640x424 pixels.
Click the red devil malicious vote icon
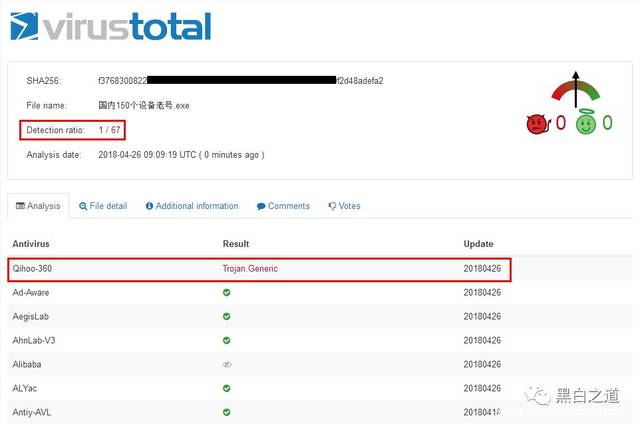(538, 124)
